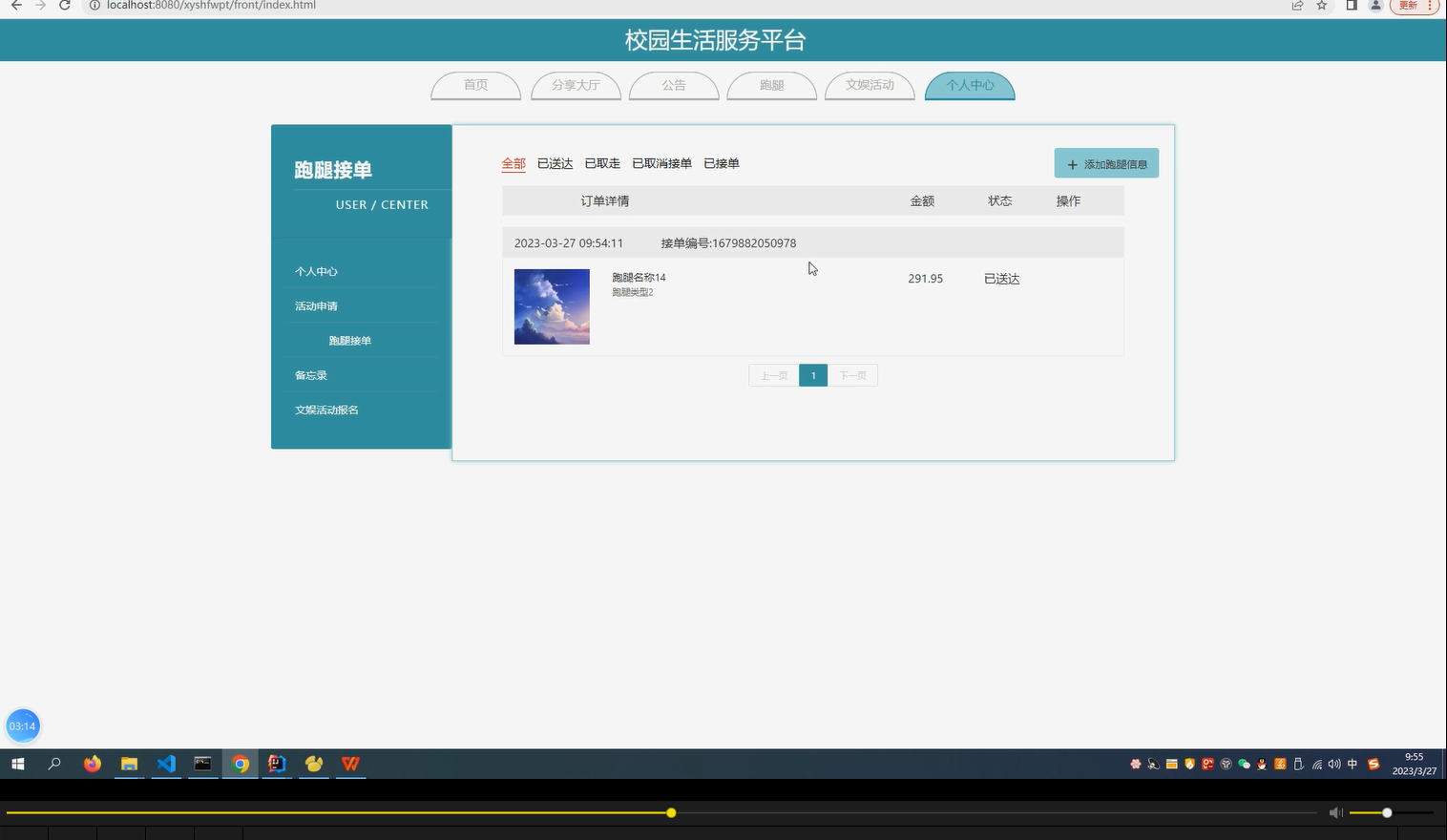The width and height of the screenshot is (1447, 840).
Task: Mute the player volume speaker icon
Action: click(x=1335, y=812)
